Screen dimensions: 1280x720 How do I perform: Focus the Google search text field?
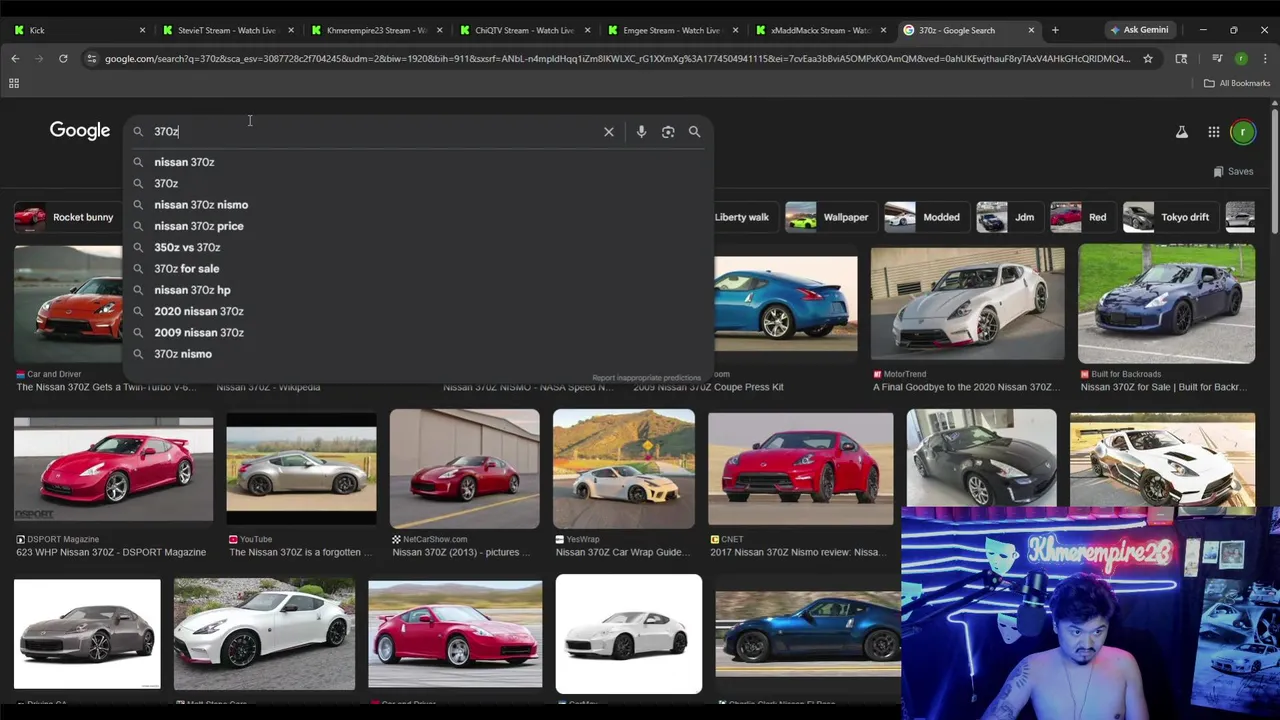tap(375, 132)
